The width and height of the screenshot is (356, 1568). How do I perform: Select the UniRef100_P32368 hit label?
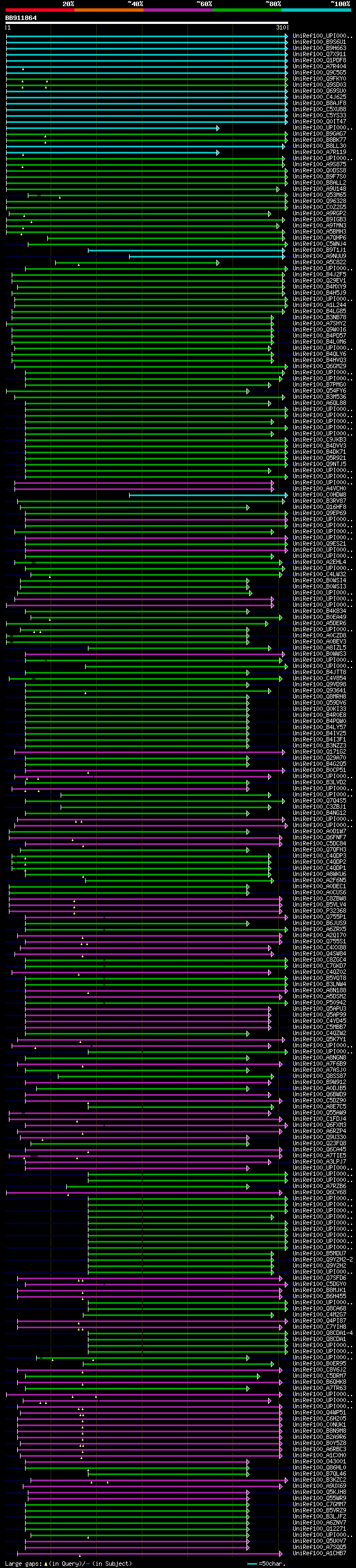pyautogui.click(x=319, y=911)
